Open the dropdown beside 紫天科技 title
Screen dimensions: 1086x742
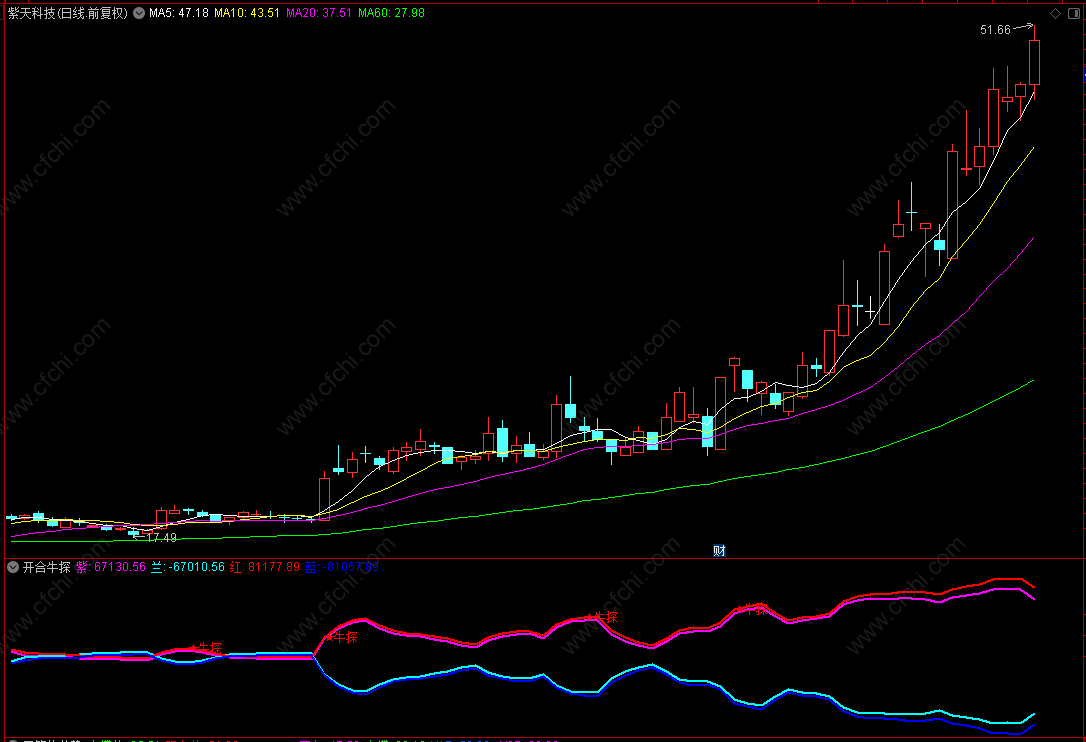pyautogui.click(x=139, y=13)
